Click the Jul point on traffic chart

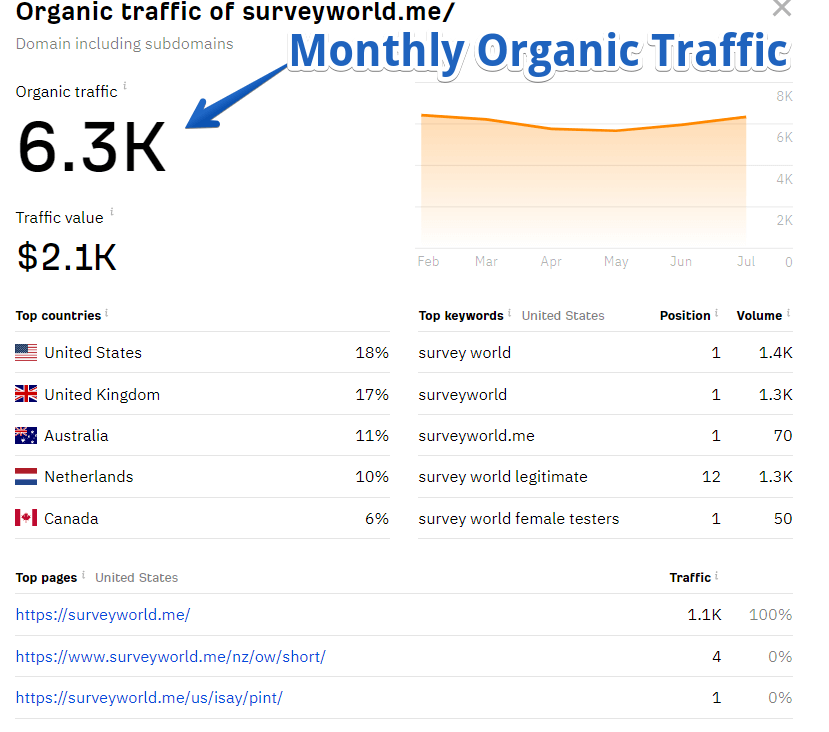coord(745,117)
